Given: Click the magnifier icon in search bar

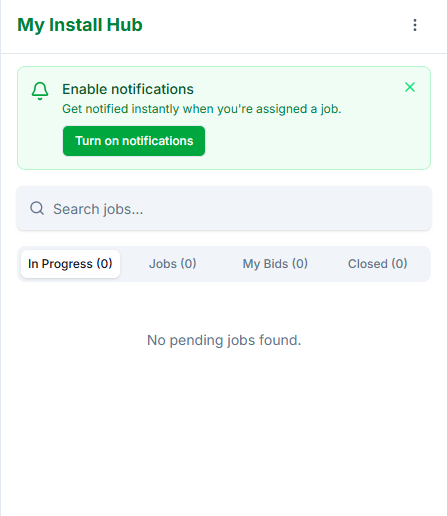Looking at the screenshot, I should [37, 208].
